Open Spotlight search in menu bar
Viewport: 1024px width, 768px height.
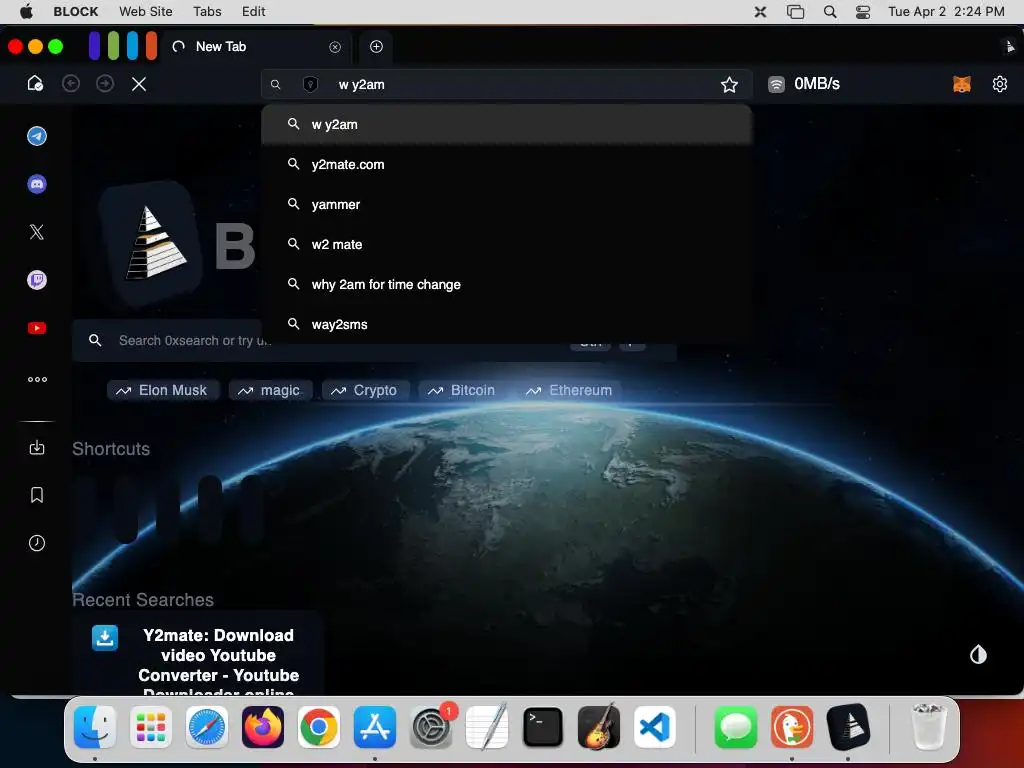[x=830, y=11]
